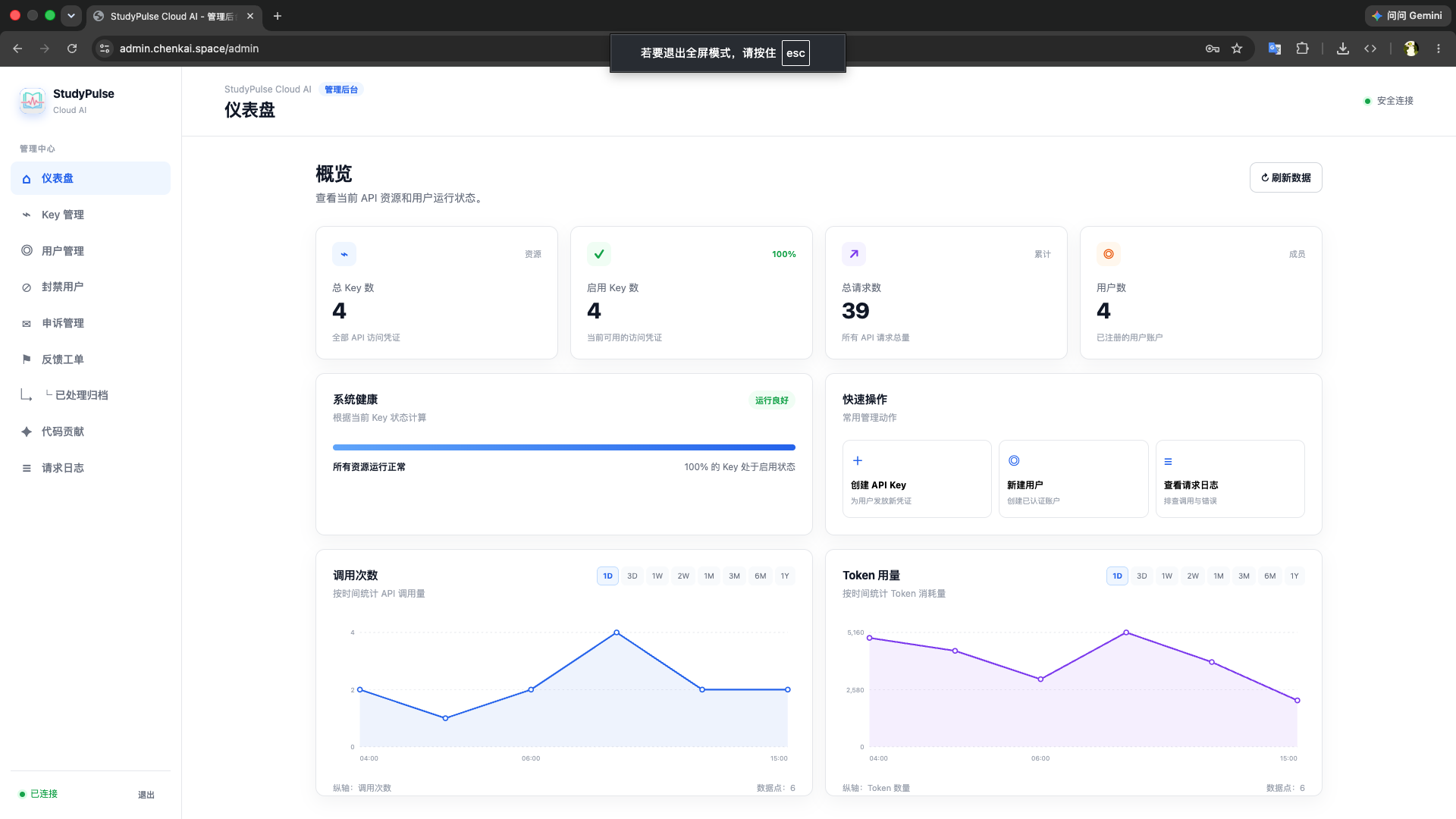Open the 仪表盘 sidebar menu item
Viewport: 1456px width, 819px height.
click(x=90, y=178)
